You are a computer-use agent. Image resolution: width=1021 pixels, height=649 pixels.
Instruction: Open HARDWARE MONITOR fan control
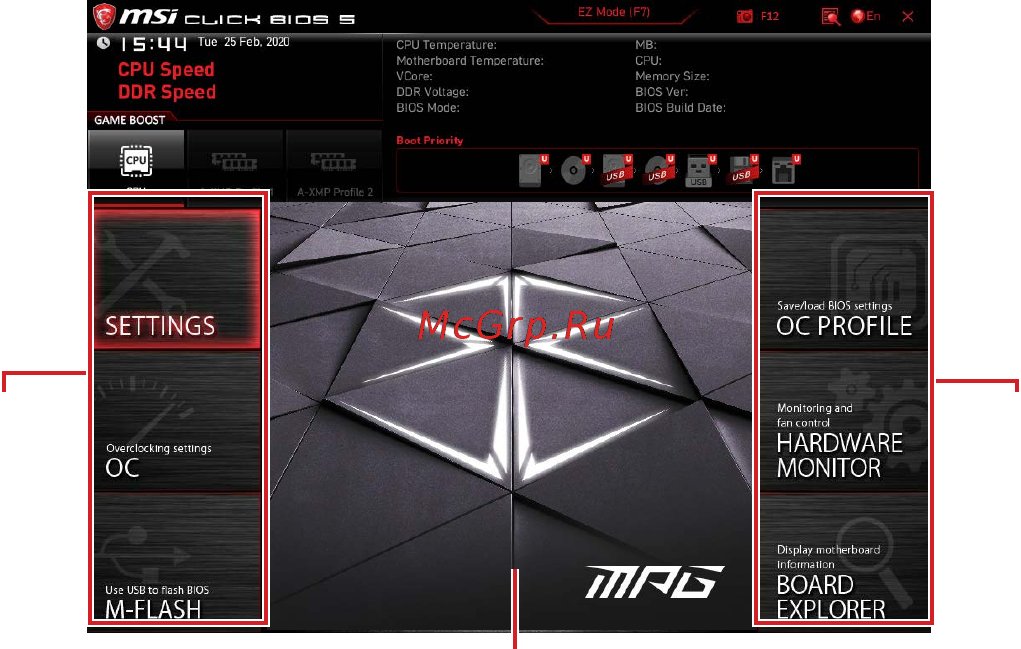[x=844, y=421]
